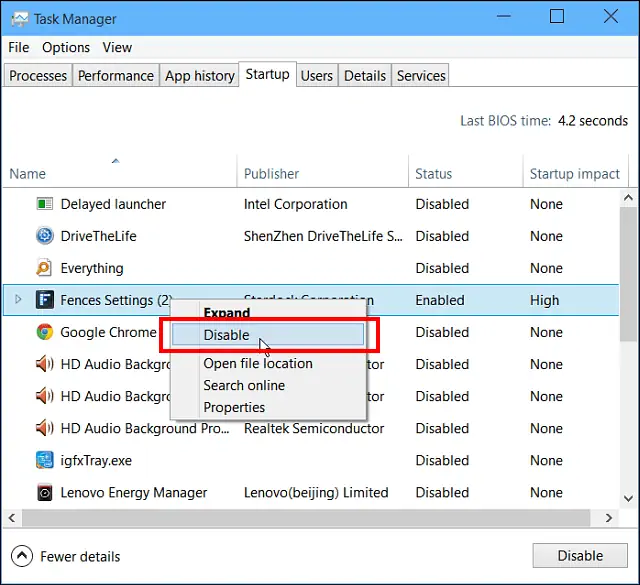Select the Delayed launcher row name
Viewport: 640px width, 585px height.
tap(113, 204)
